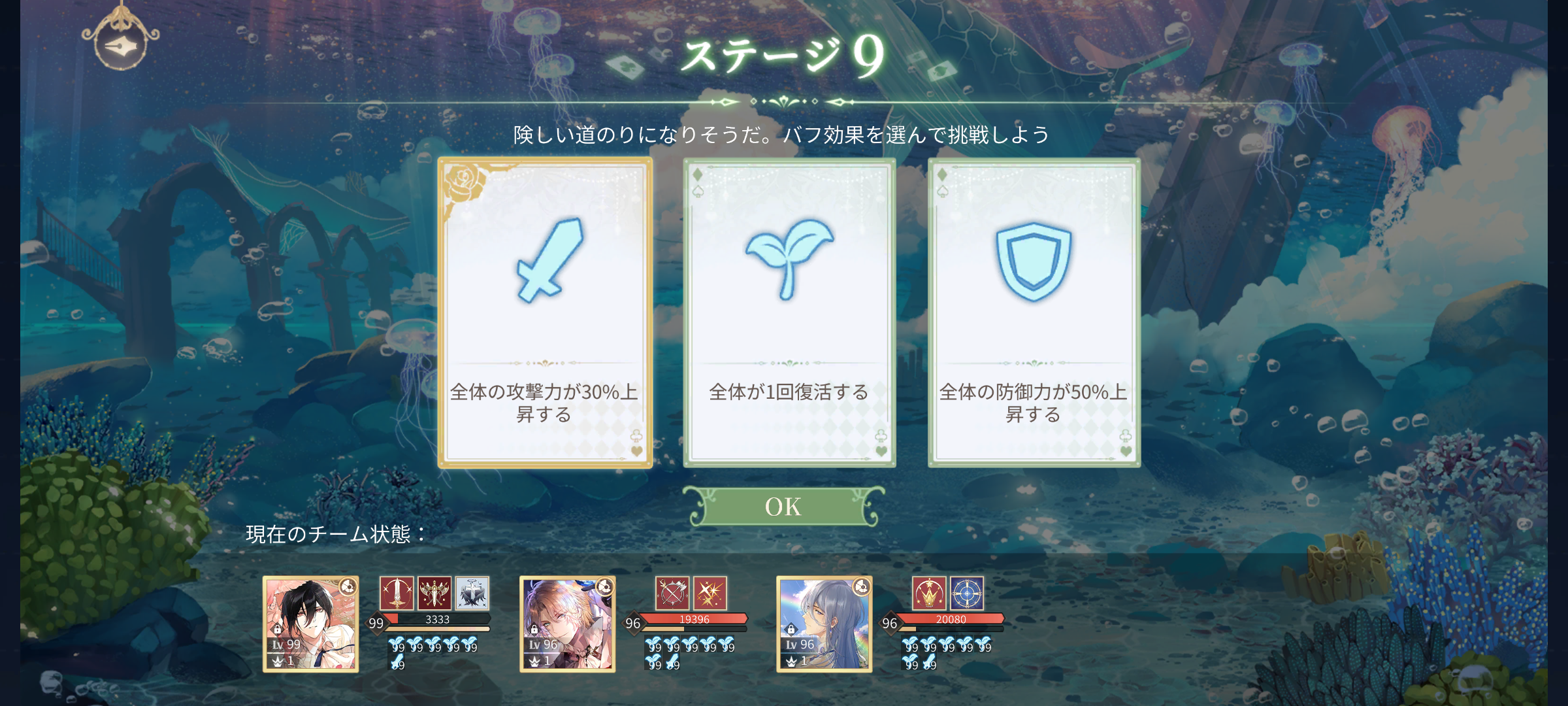The image size is (1568, 706).
Task: Tap the text '全体の攻撃力が30%上昇する'
Action: pyautogui.click(x=544, y=403)
